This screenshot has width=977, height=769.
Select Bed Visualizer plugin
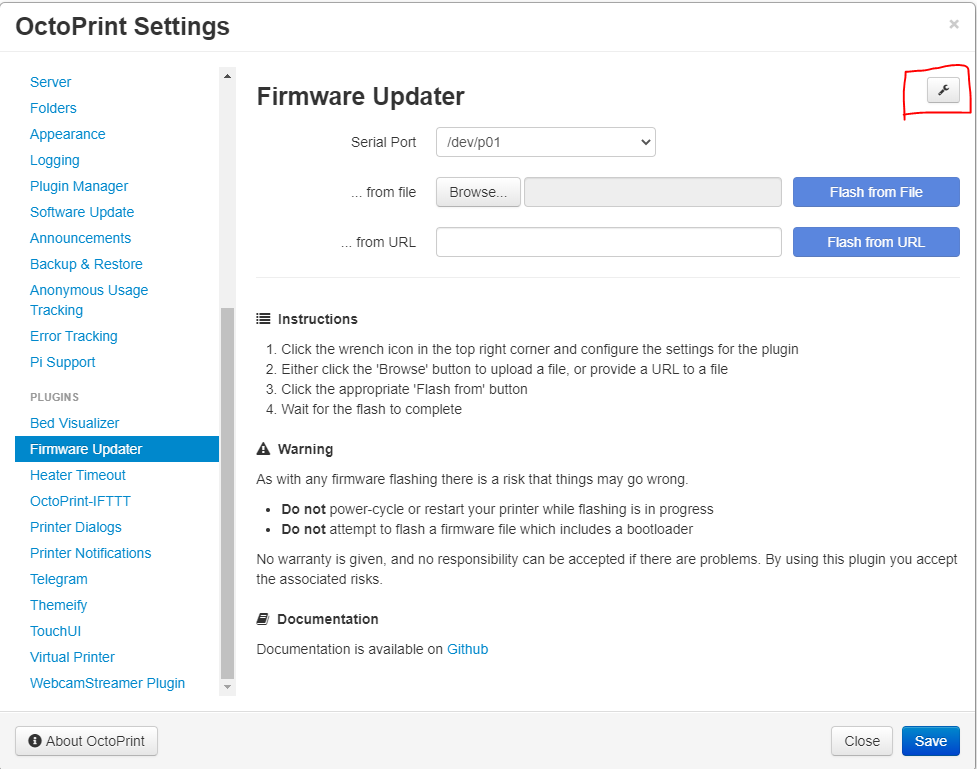point(74,423)
